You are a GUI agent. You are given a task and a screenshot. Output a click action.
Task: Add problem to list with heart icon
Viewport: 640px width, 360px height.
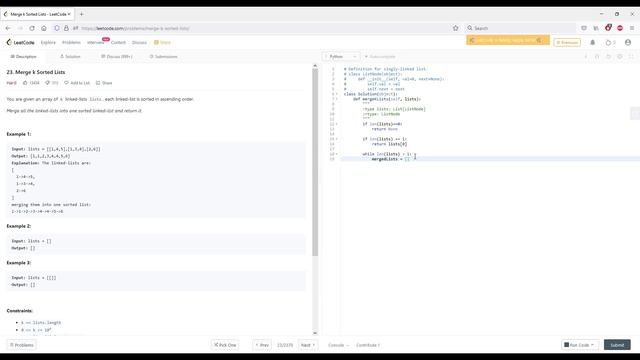[66, 83]
